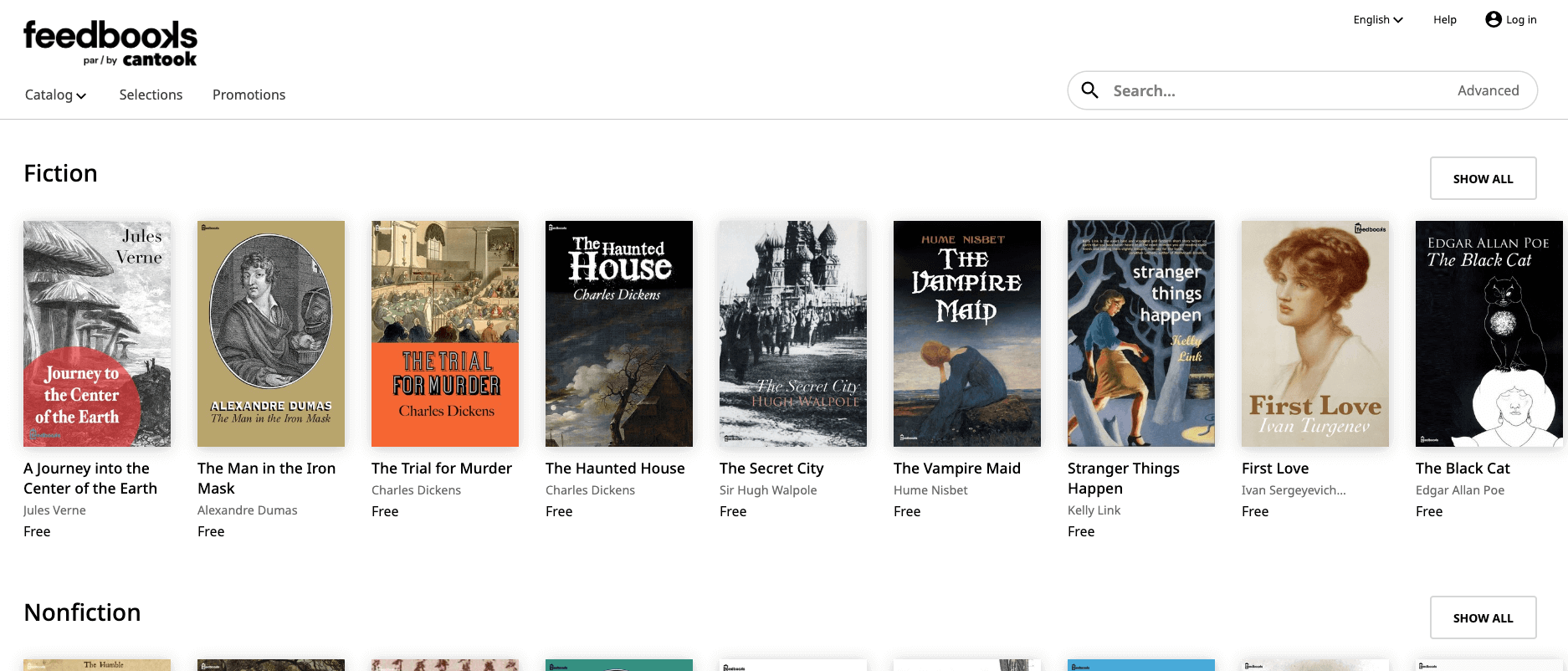Open the English language dropdown
Image resolution: width=1568 pixels, height=671 pixels.
(x=1378, y=20)
